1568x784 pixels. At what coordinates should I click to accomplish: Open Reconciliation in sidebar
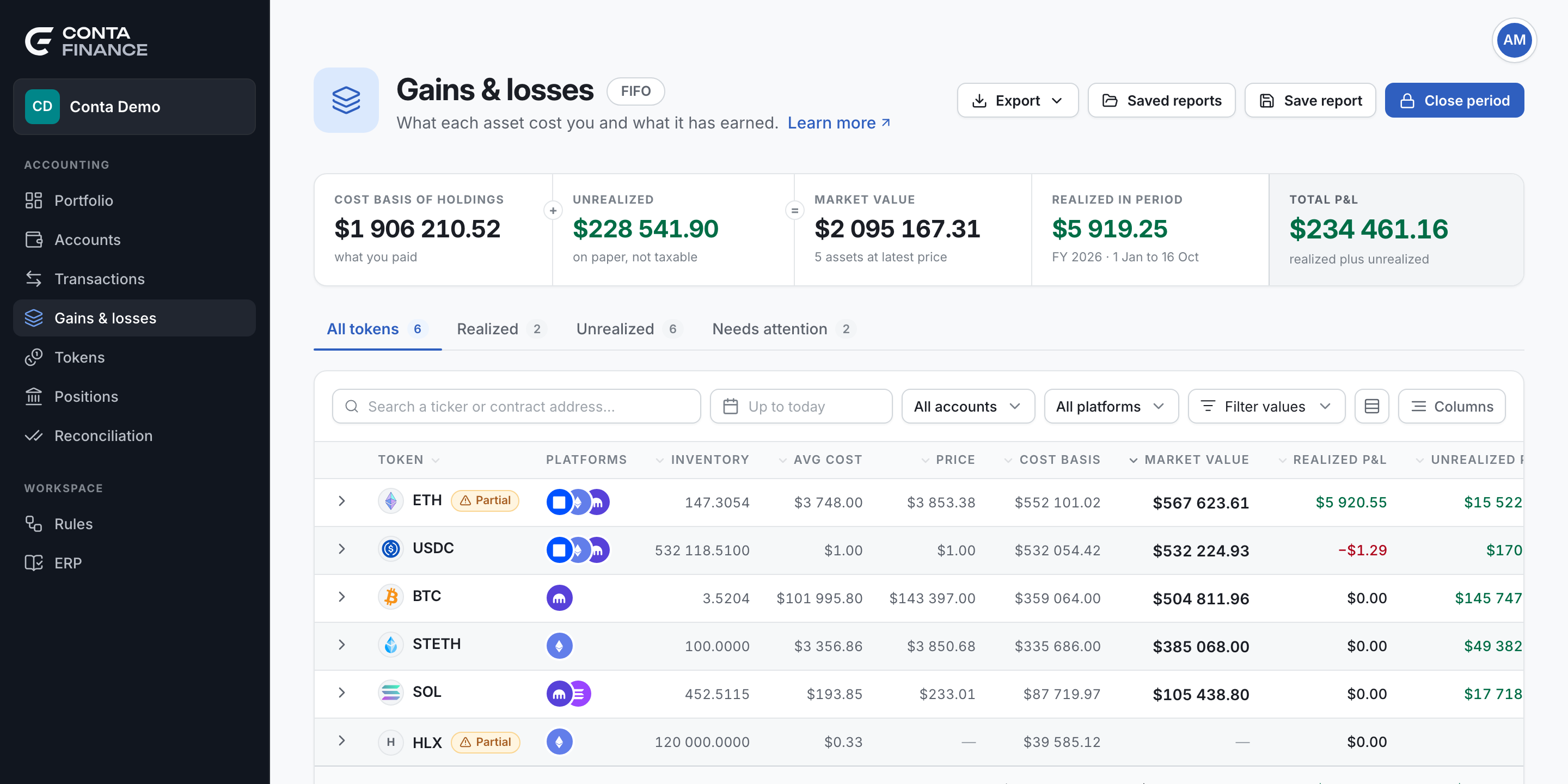coord(134,436)
